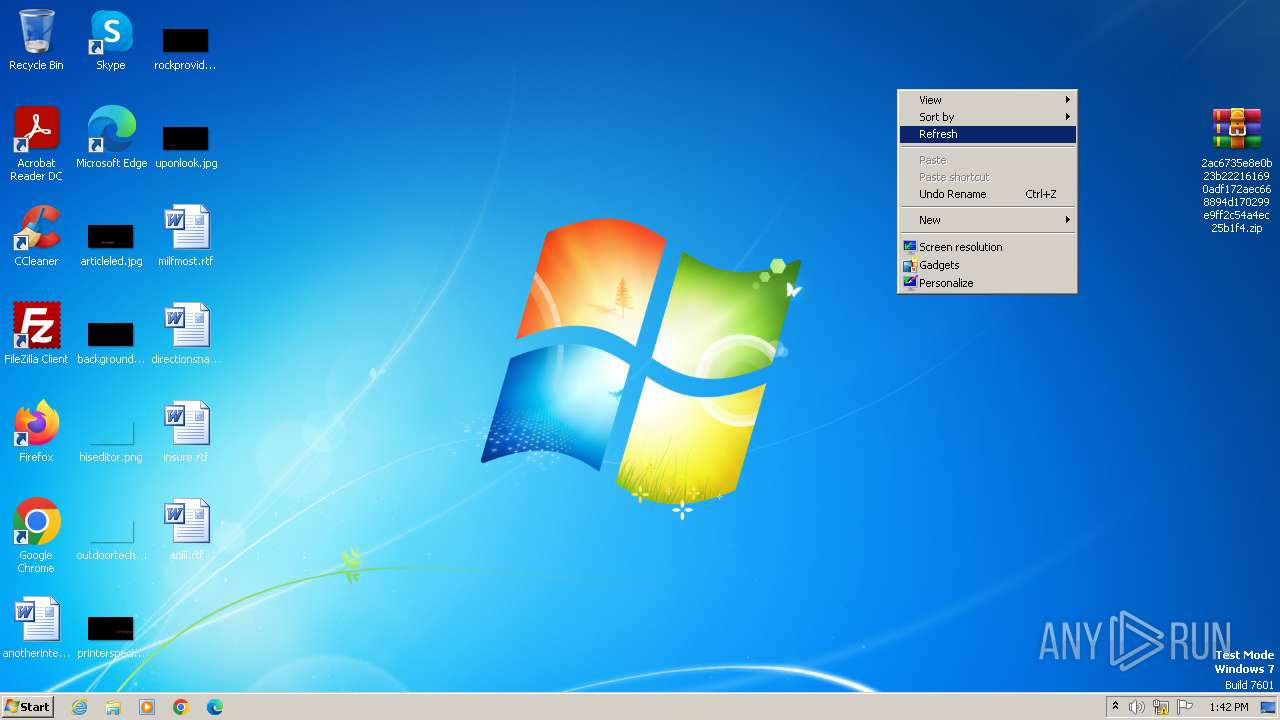This screenshot has height=720, width=1280.
Task: Expand the New submenu
Action: click(987, 220)
